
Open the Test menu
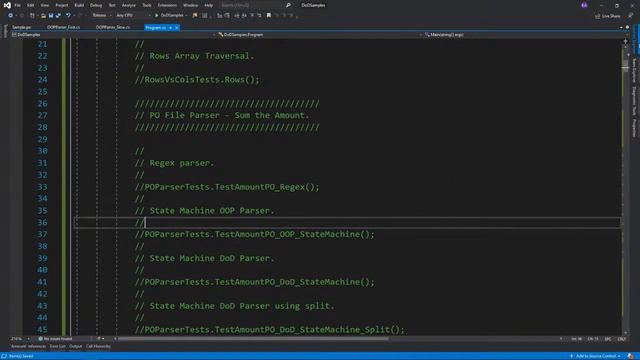tap(112, 5)
